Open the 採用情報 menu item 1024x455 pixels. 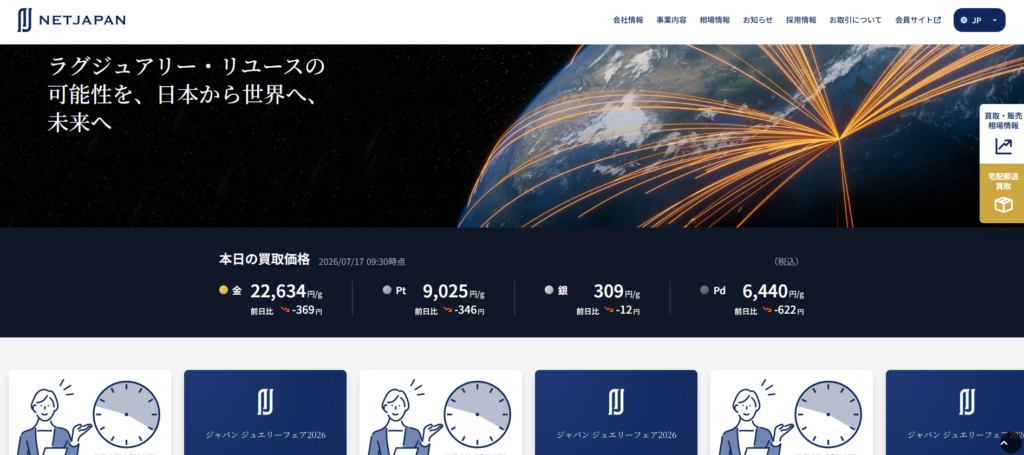tap(801, 20)
